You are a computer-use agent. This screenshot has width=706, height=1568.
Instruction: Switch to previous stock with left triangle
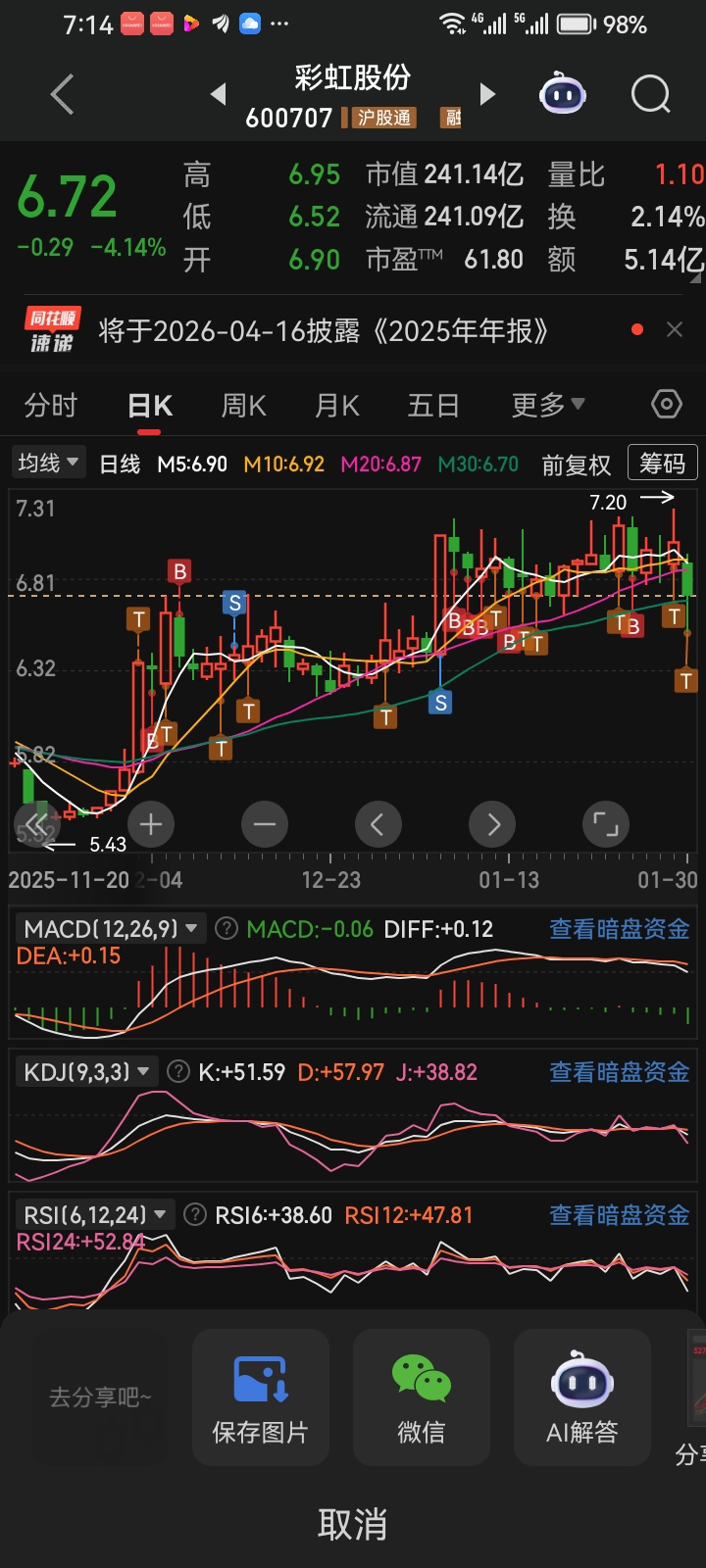[219, 94]
